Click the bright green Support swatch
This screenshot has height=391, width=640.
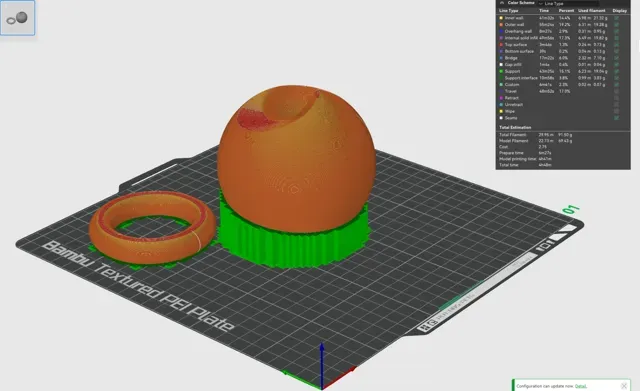tap(501, 71)
